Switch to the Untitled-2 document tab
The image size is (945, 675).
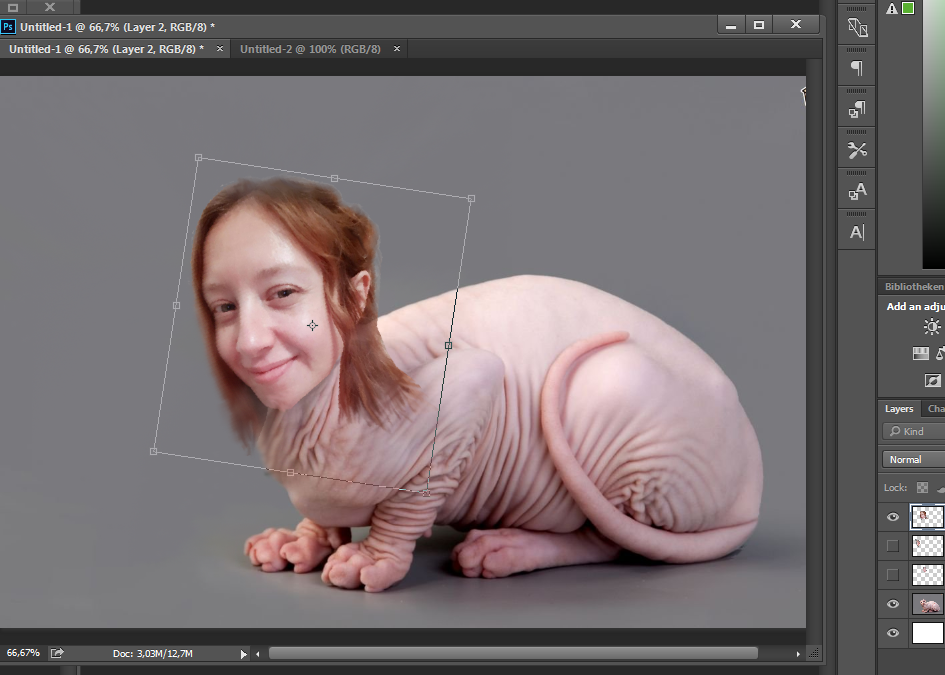pyautogui.click(x=310, y=49)
